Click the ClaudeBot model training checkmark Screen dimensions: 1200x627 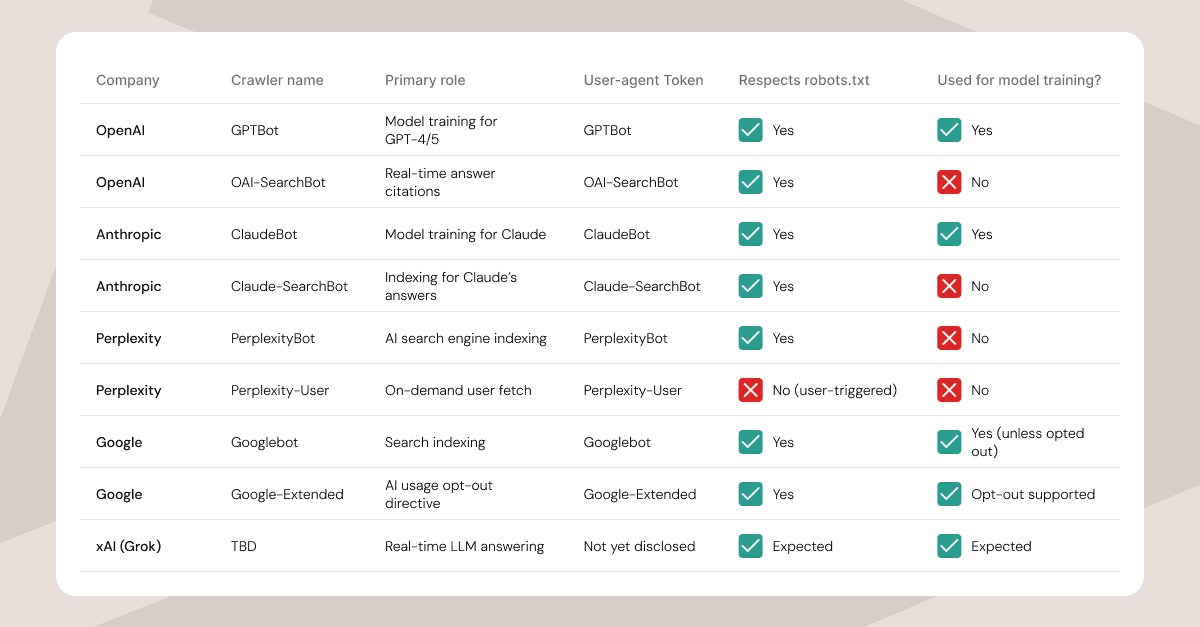click(949, 234)
